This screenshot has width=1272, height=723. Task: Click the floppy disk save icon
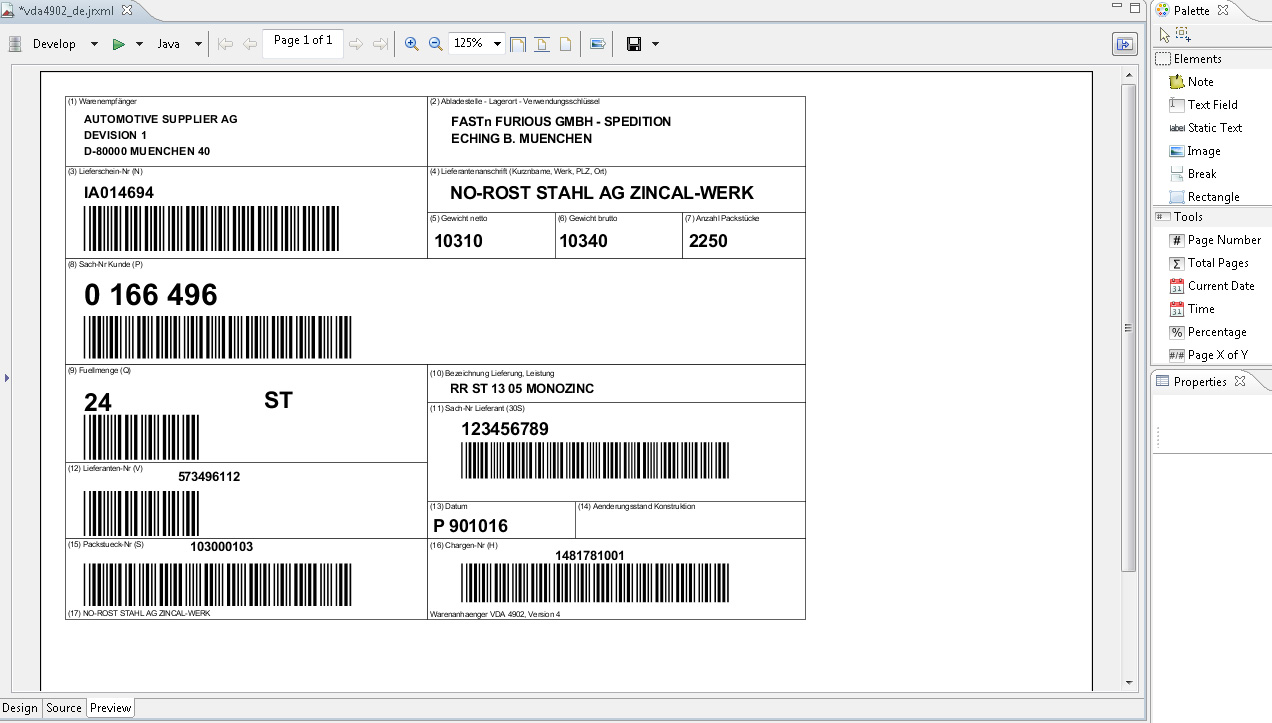click(x=633, y=44)
